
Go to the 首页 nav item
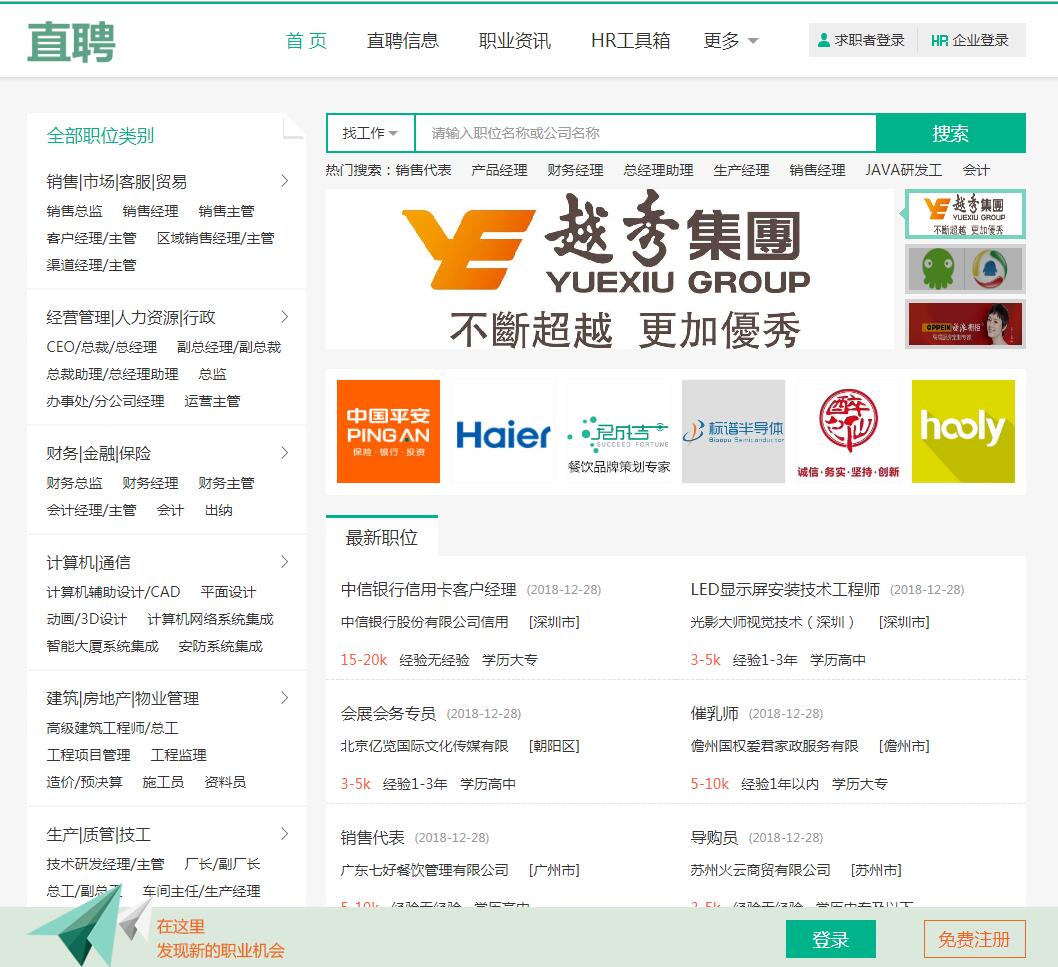(306, 41)
